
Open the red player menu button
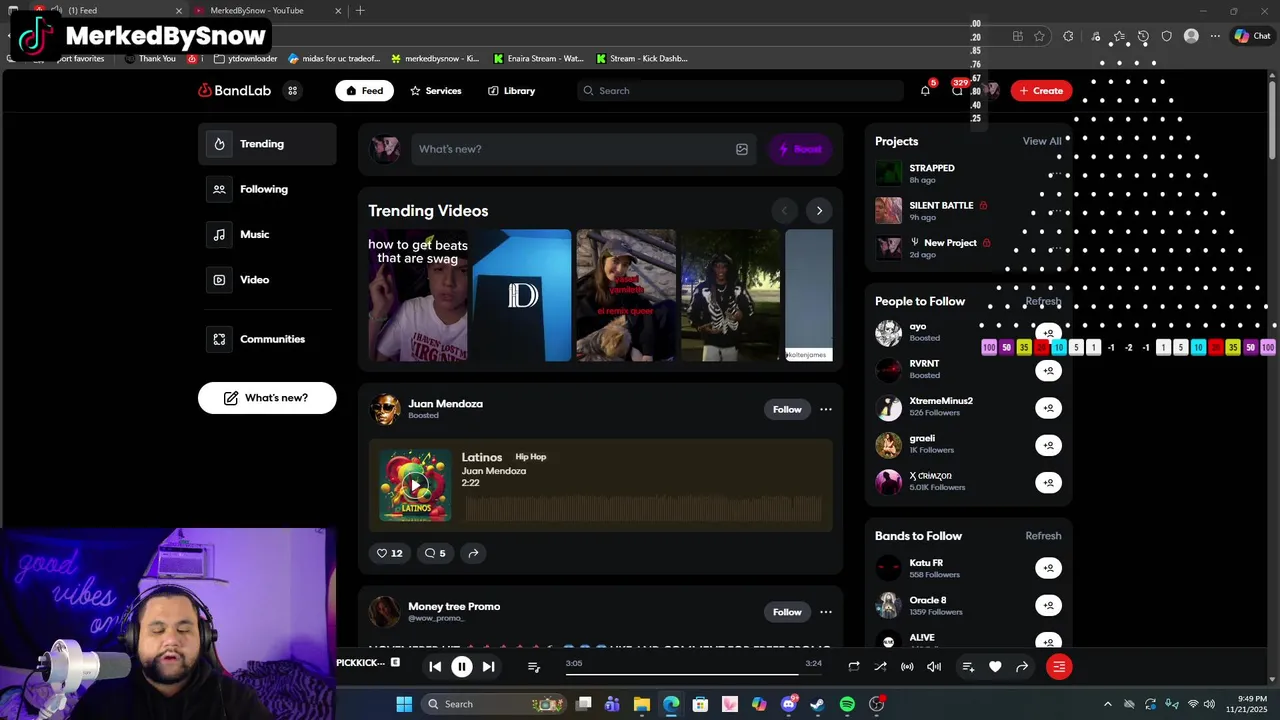coord(1059,667)
